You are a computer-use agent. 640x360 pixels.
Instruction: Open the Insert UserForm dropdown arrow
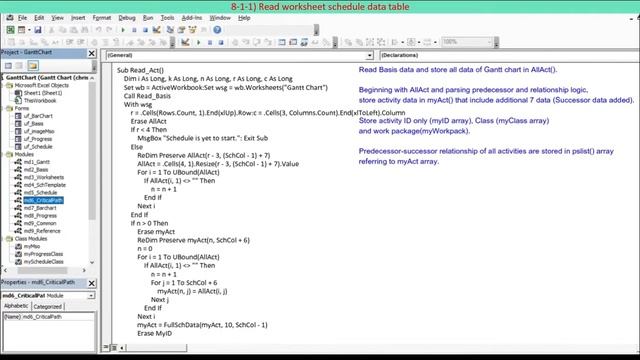29,30
